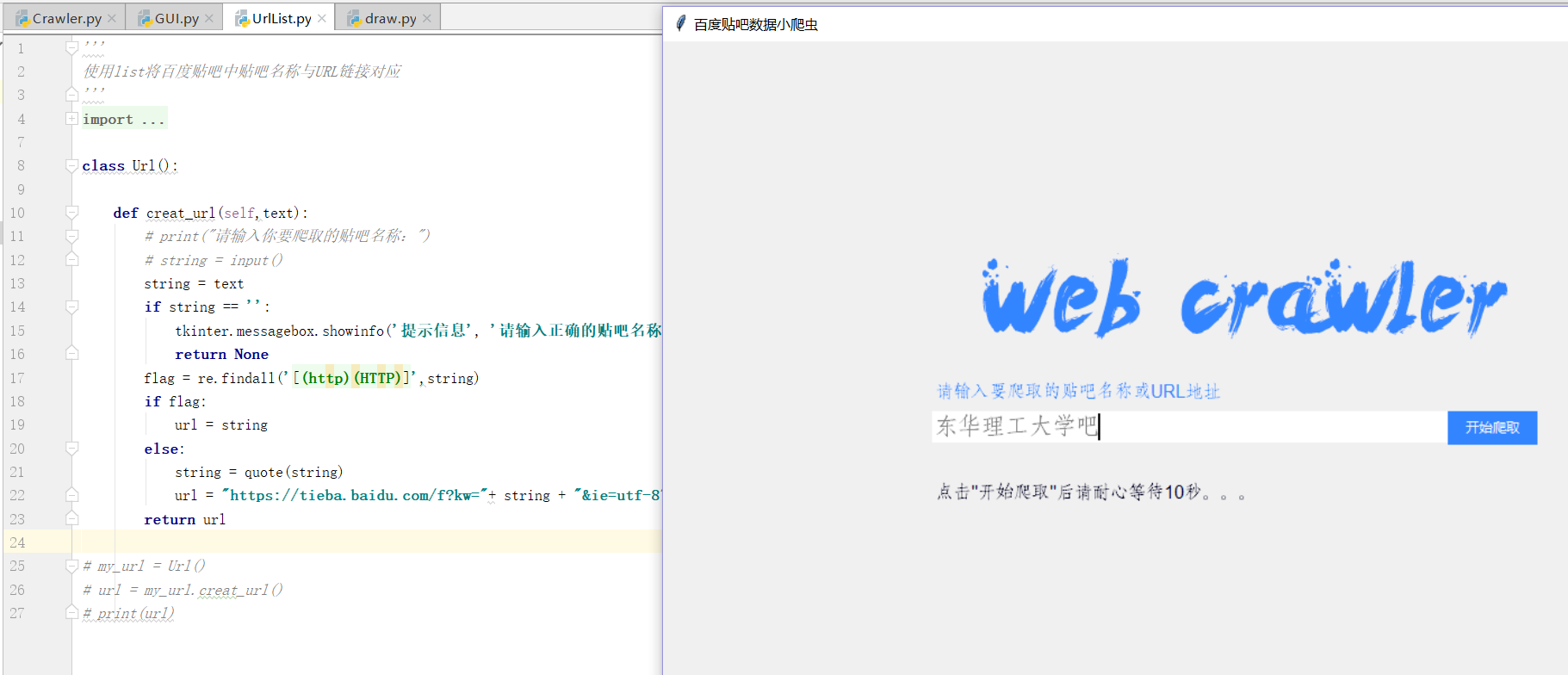Screen dimensions: 1568x675
Task: Close the GUI.py tab
Action: (x=209, y=18)
